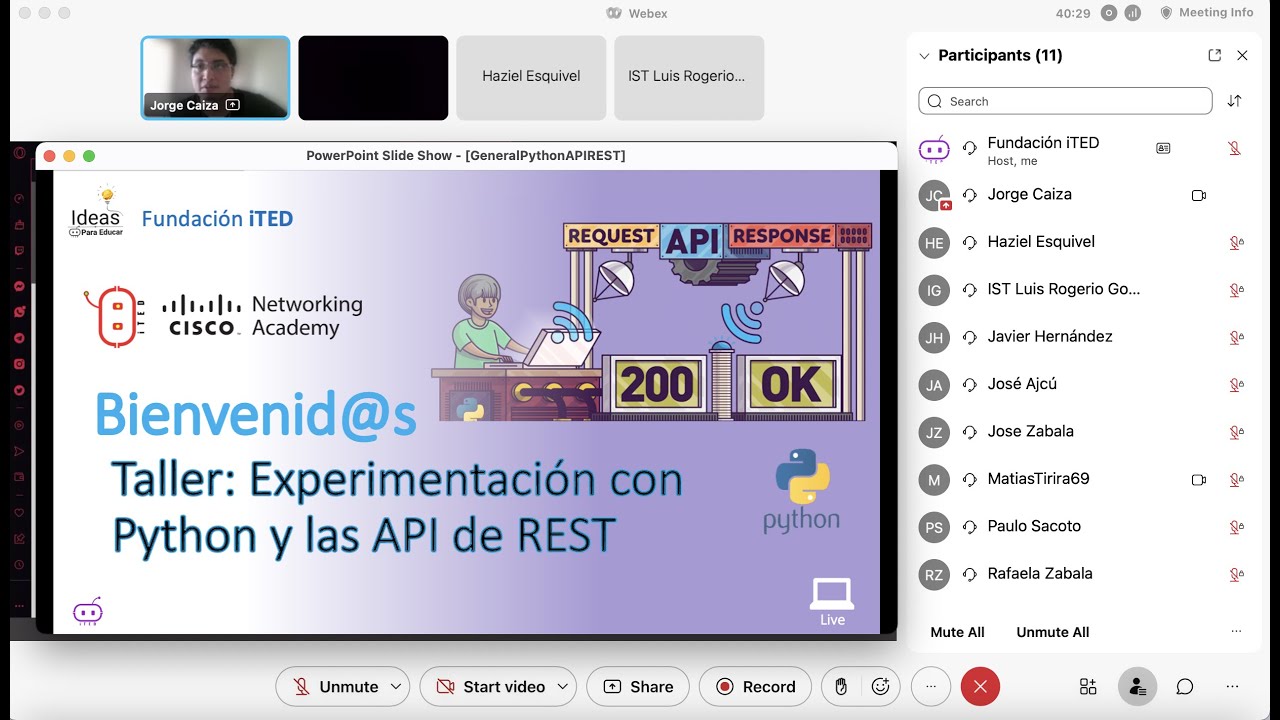
Task: Raise hand using hand icon
Action: (841, 687)
